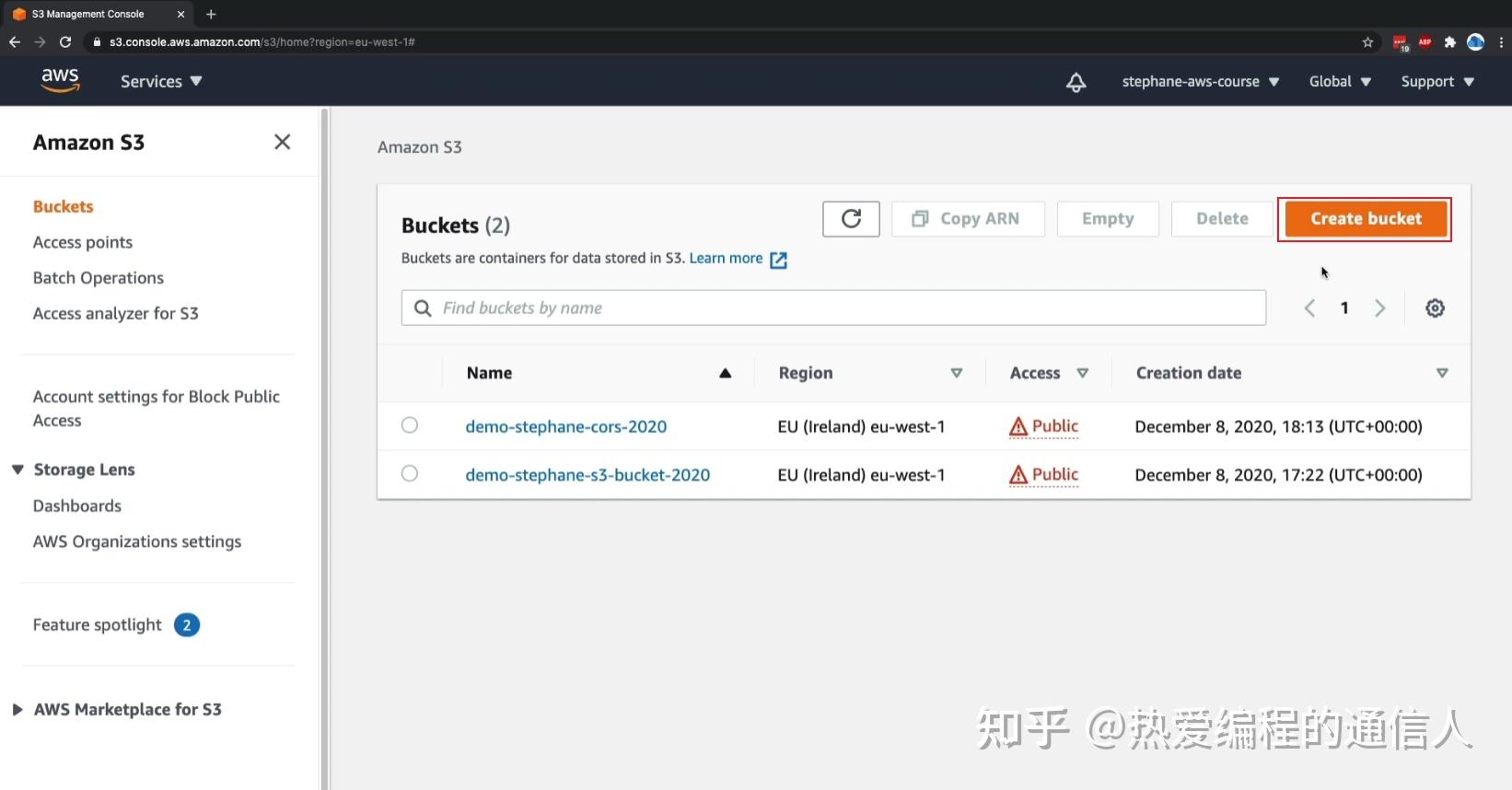Image resolution: width=1512 pixels, height=790 pixels.
Task: Open AWS Organizations settings
Action: [137, 541]
